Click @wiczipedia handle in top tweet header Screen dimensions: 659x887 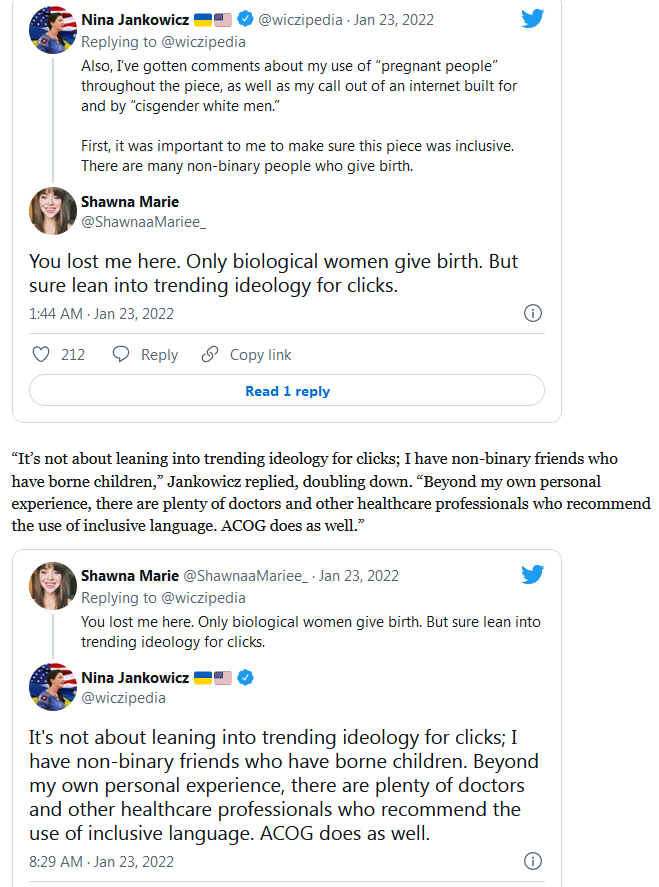pyautogui.click(x=300, y=20)
